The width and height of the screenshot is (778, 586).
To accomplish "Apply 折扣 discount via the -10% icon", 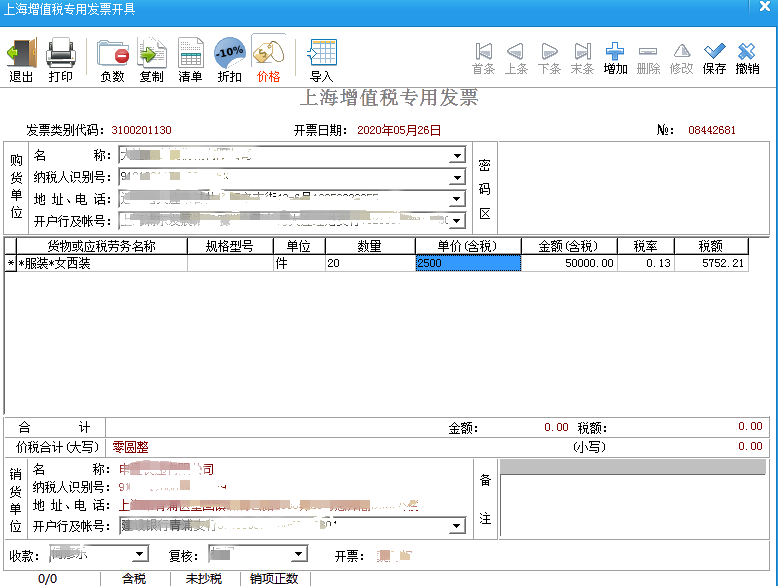I will (230, 60).
